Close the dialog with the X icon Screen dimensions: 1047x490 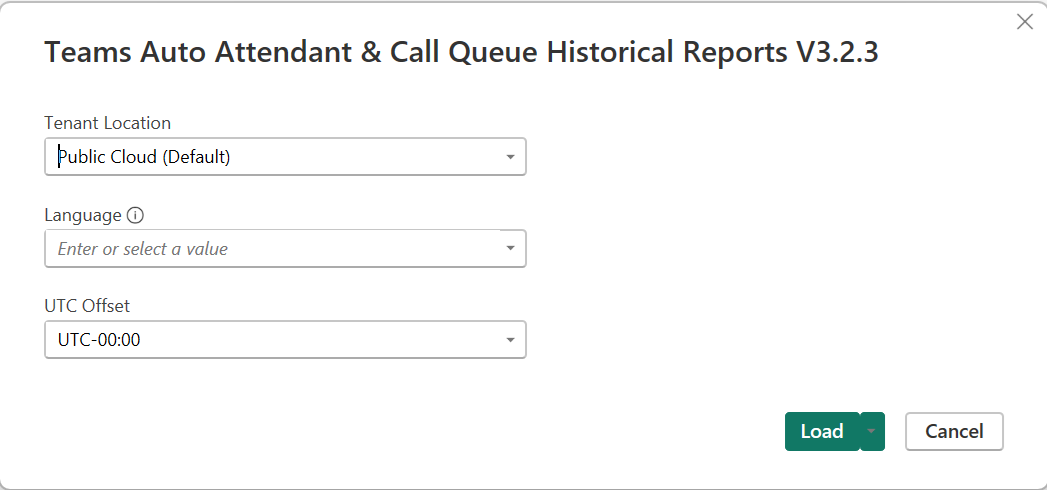(x=1024, y=22)
